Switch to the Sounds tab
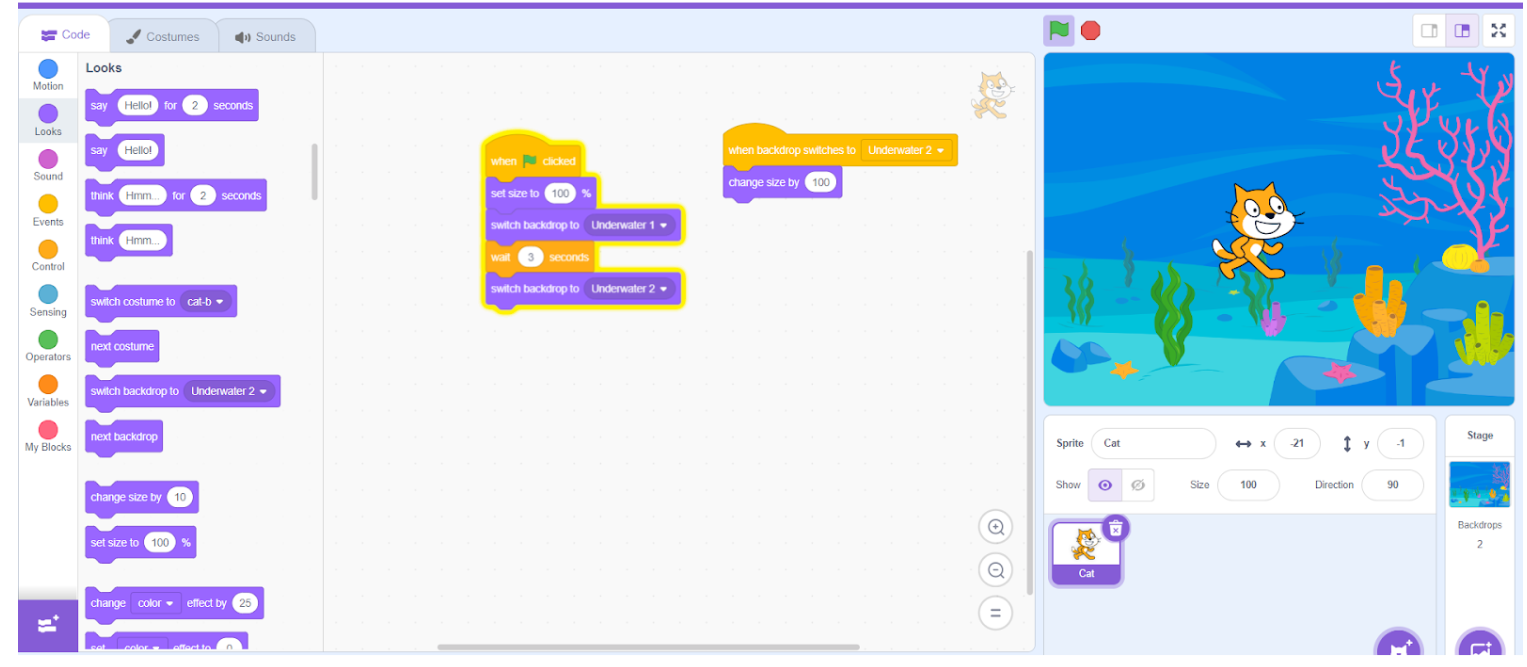Viewport: 1527px width, 667px height. click(x=266, y=37)
